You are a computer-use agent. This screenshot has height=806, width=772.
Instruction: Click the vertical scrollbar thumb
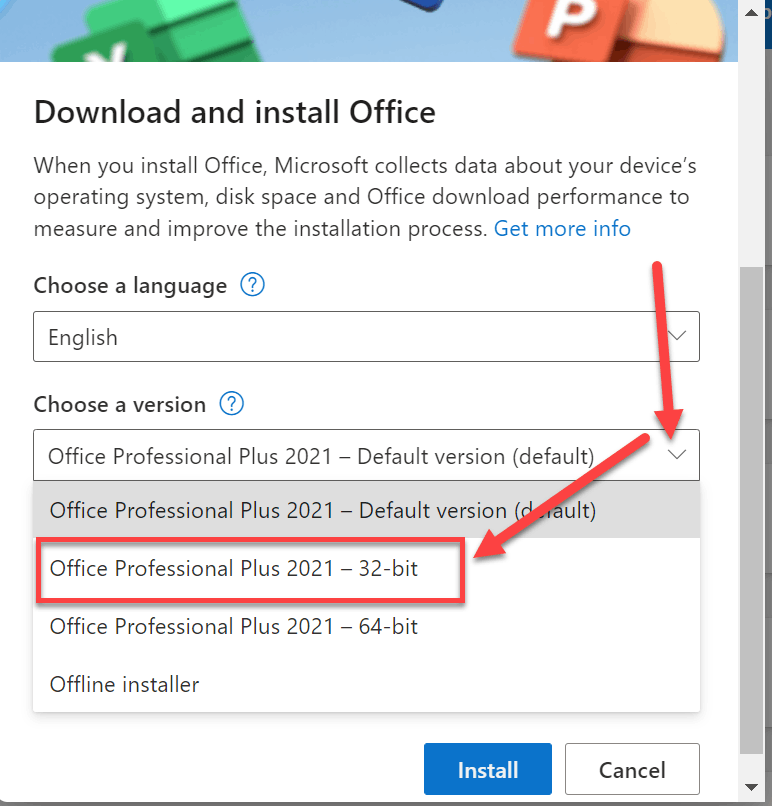click(751, 510)
